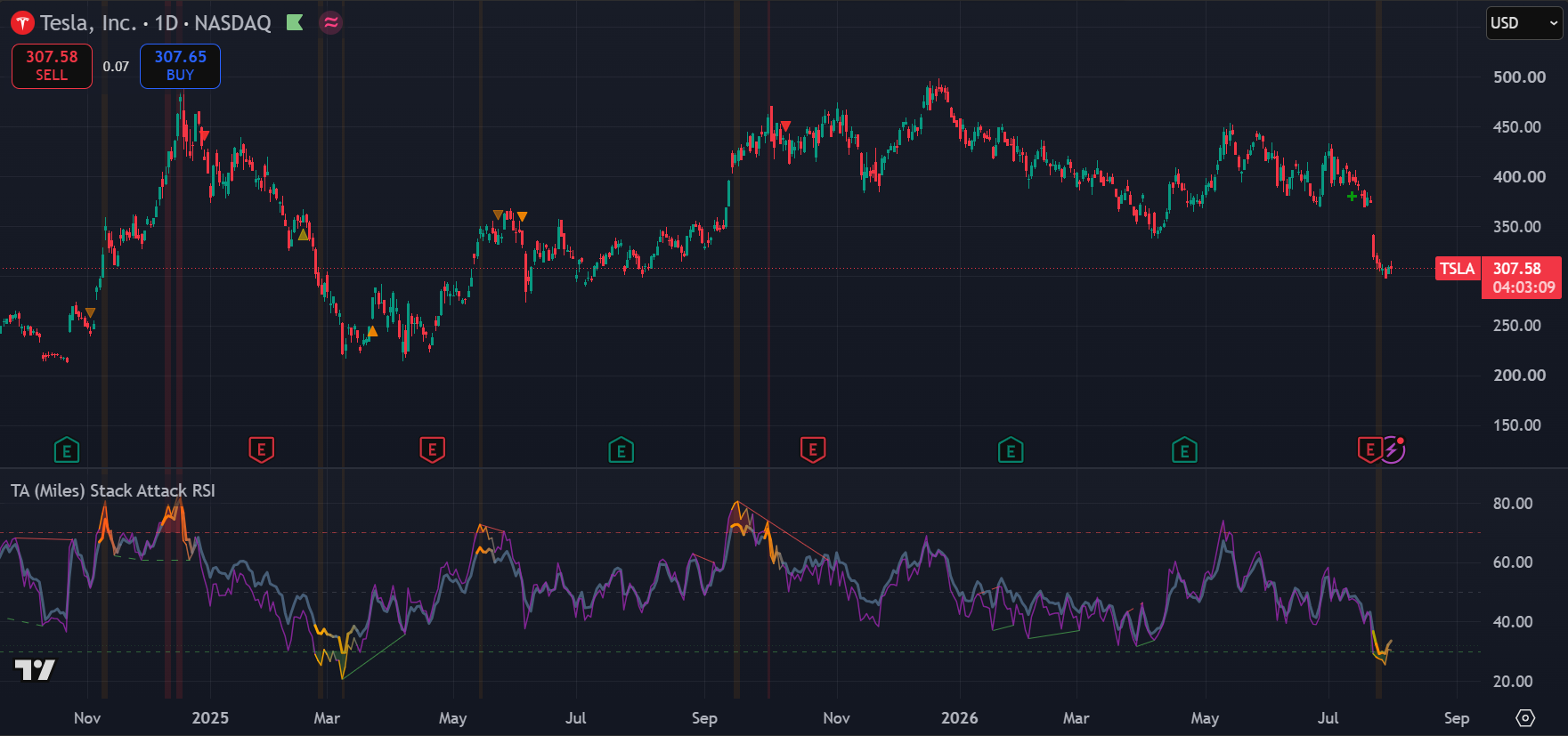Click the red down triangle signal near October 2025
Image resolution: width=1568 pixels, height=736 pixels.
pyautogui.click(x=785, y=126)
